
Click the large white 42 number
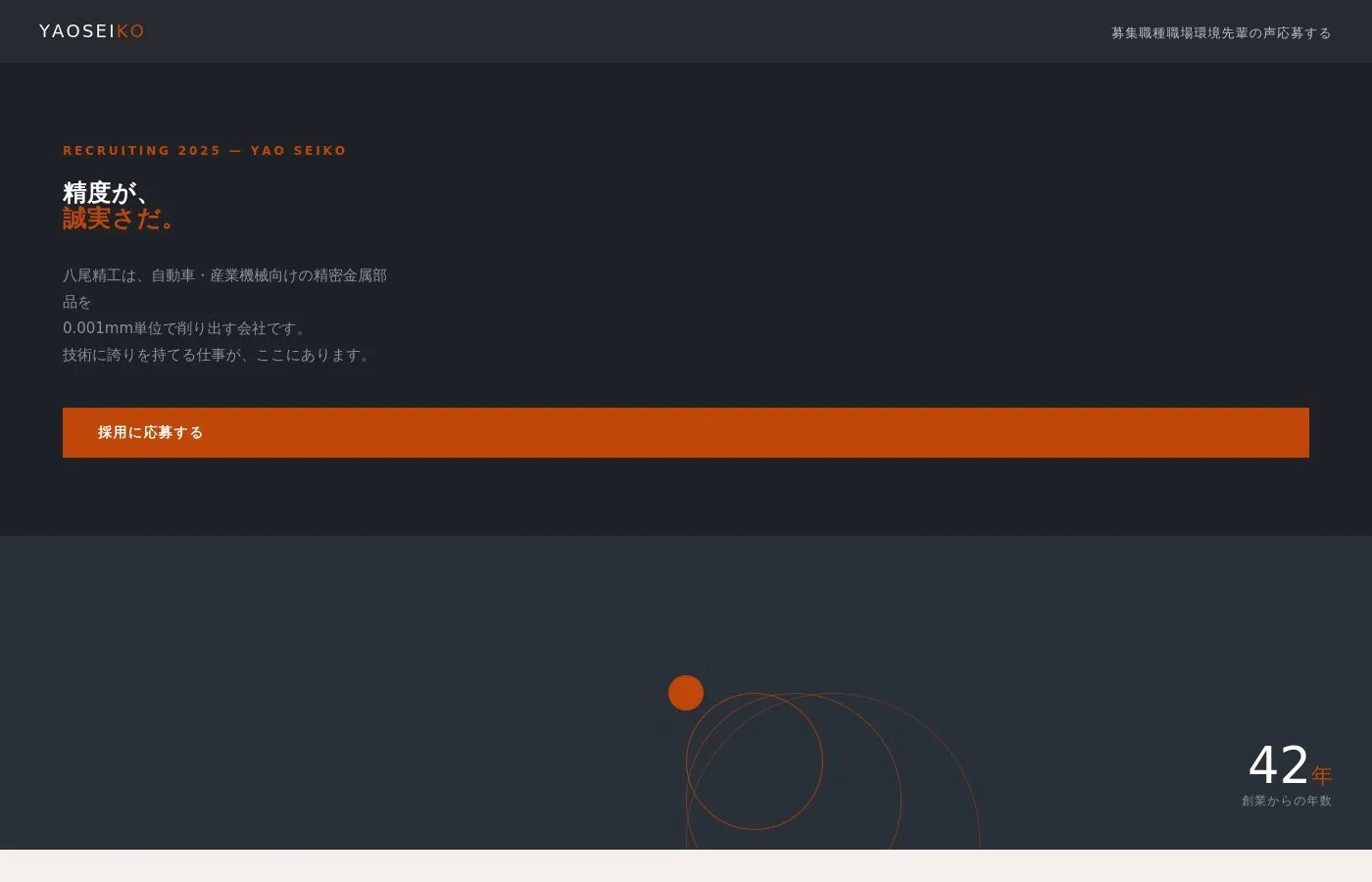click(1279, 765)
